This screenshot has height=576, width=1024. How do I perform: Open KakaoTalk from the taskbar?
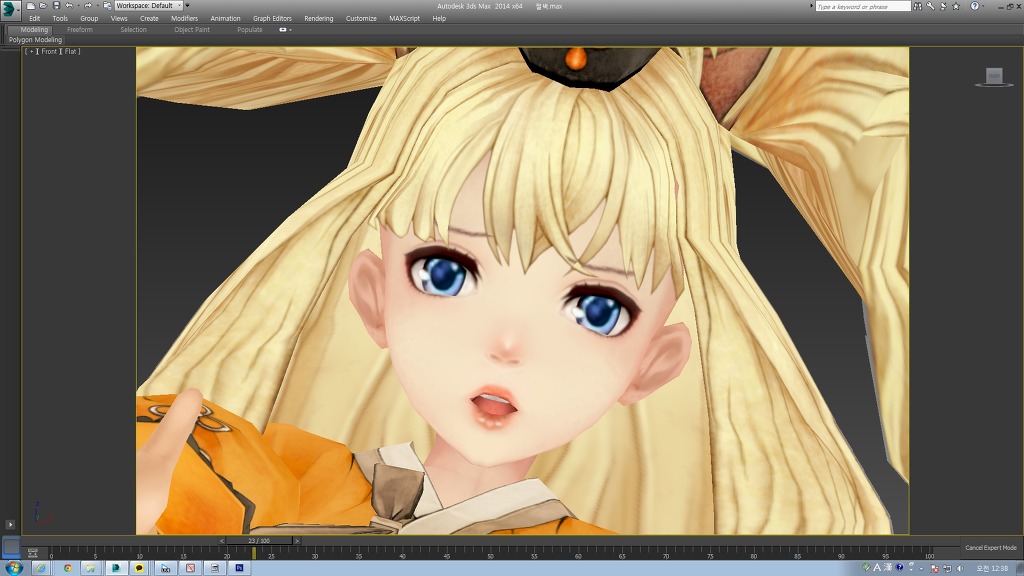point(139,568)
